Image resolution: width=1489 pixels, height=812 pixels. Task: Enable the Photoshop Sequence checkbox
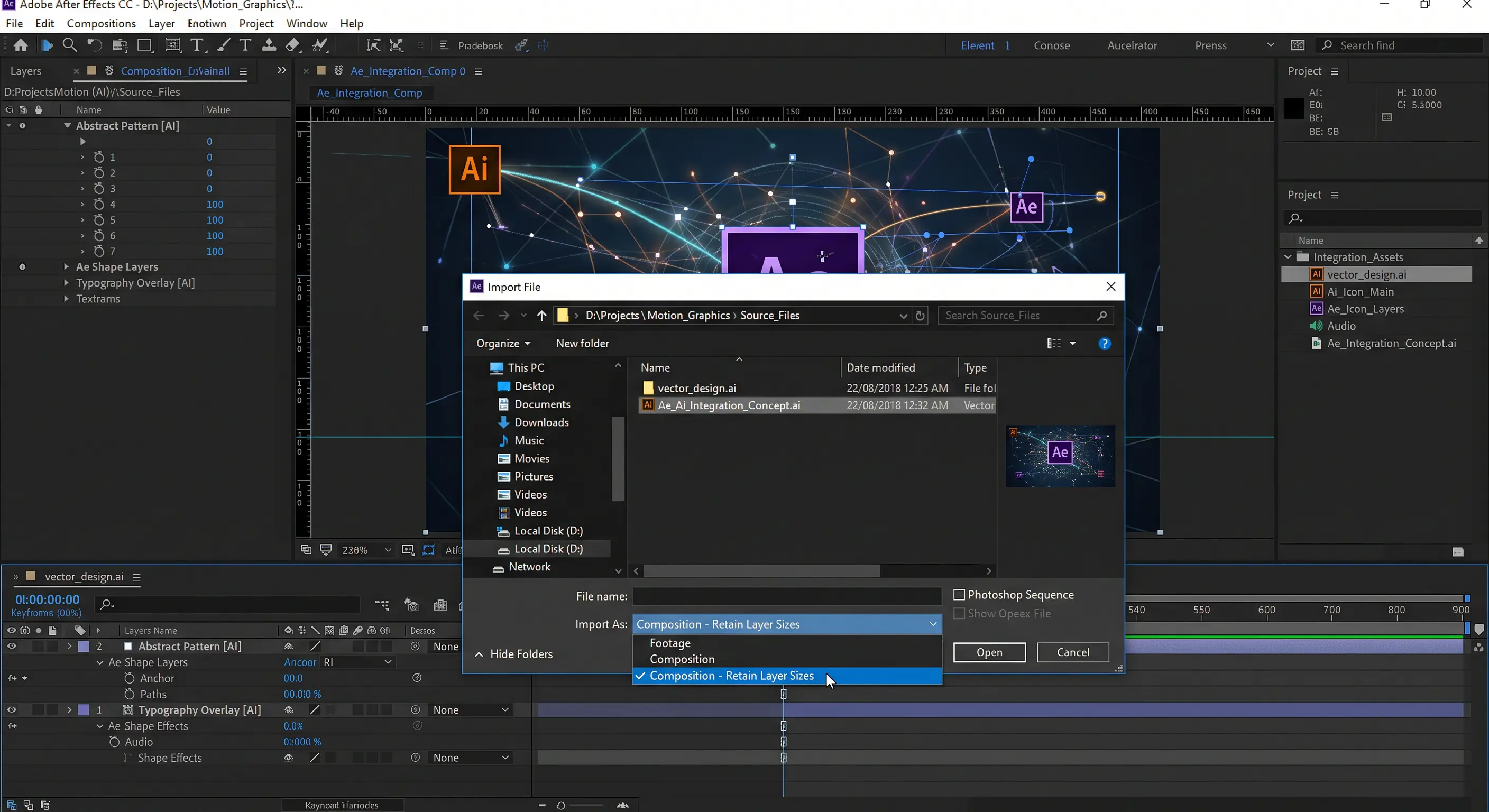[x=960, y=595]
